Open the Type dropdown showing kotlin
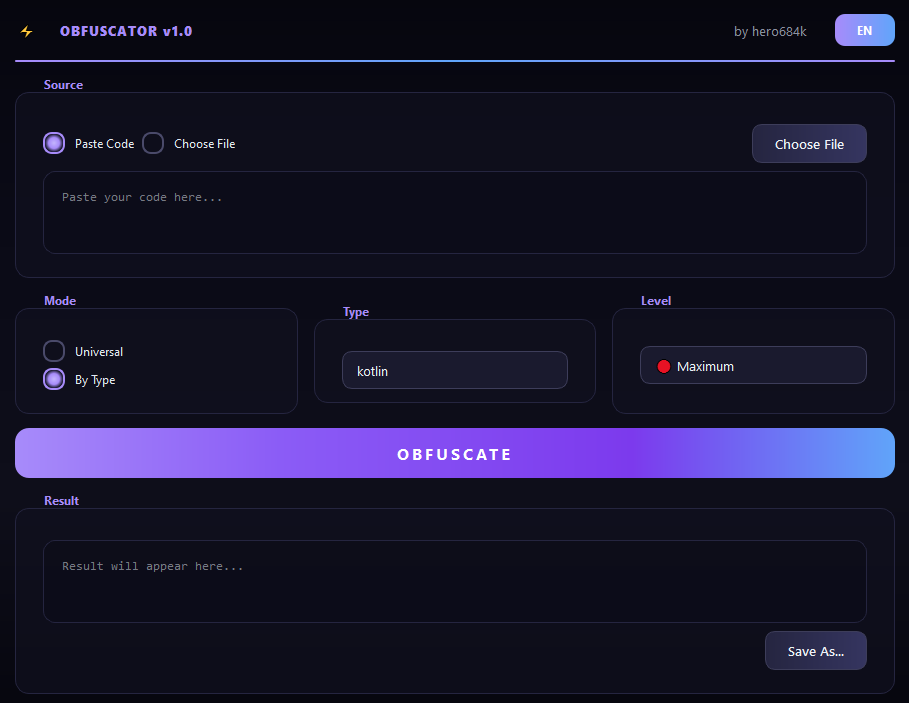 click(454, 370)
